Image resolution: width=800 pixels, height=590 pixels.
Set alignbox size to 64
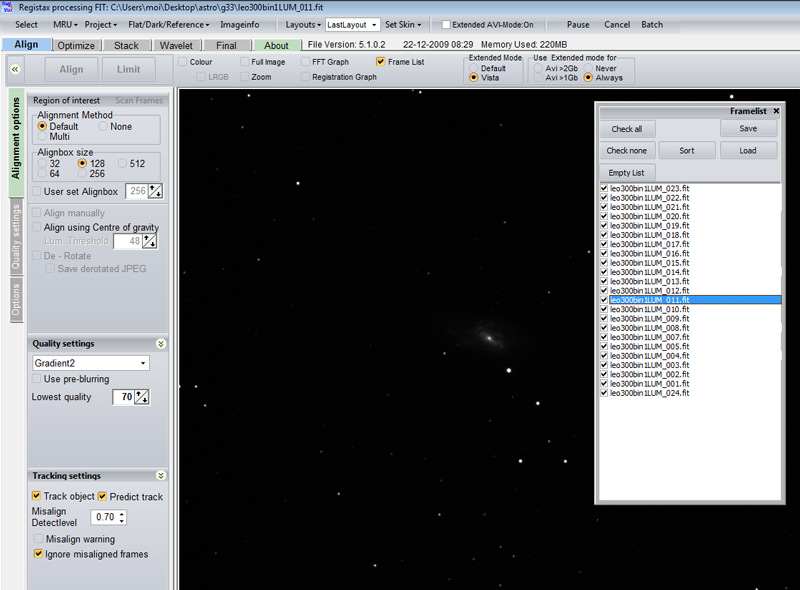[x=42, y=174]
